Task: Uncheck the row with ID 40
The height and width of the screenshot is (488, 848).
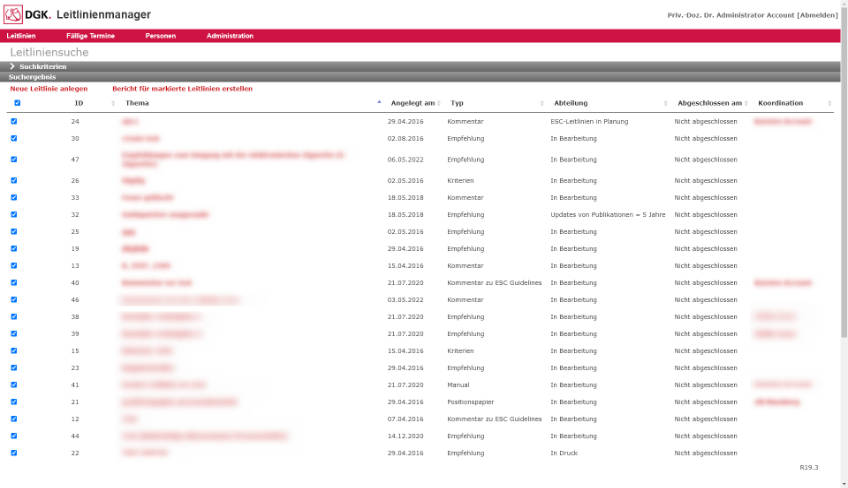Action: point(14,282)
